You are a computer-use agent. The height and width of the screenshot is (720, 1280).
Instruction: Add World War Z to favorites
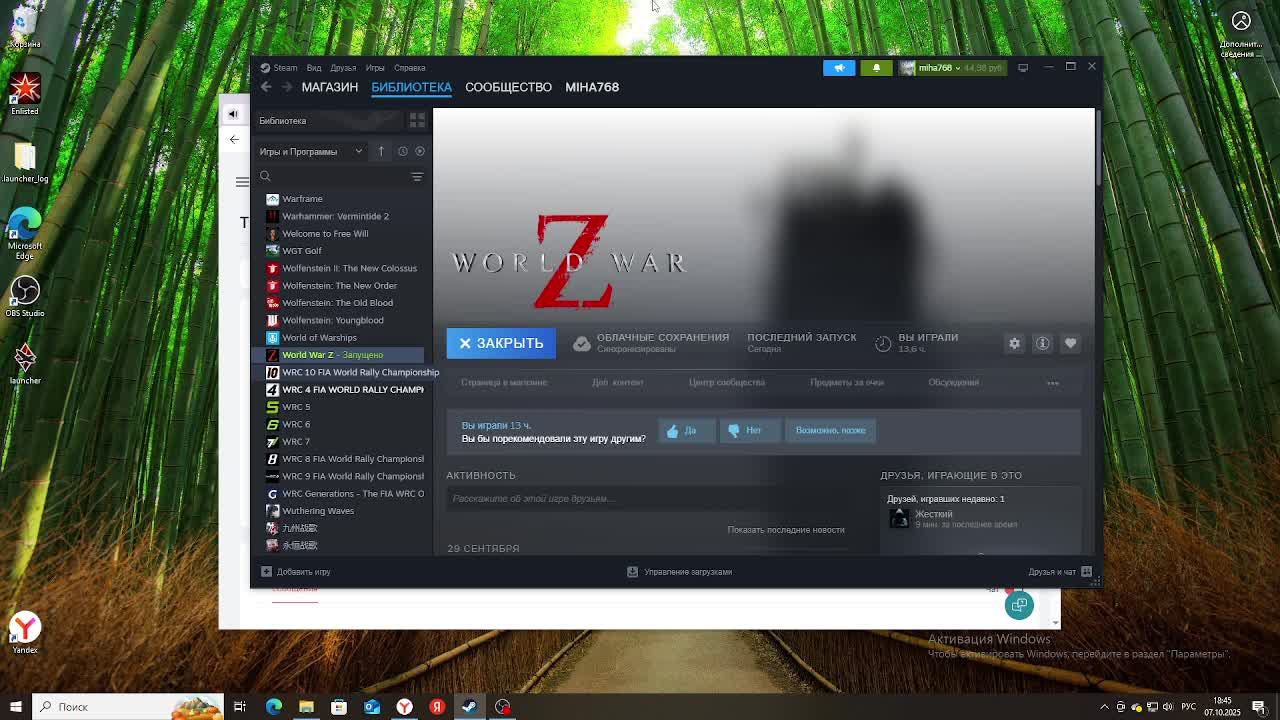click(1070, 343)
